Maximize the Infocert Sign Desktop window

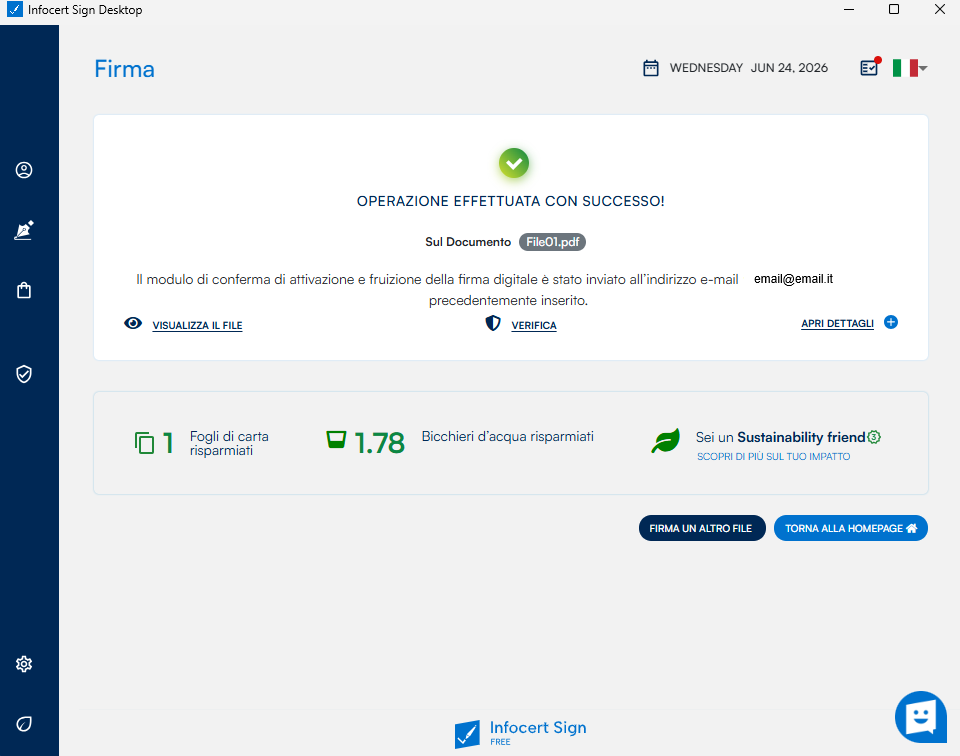(894, 9)
